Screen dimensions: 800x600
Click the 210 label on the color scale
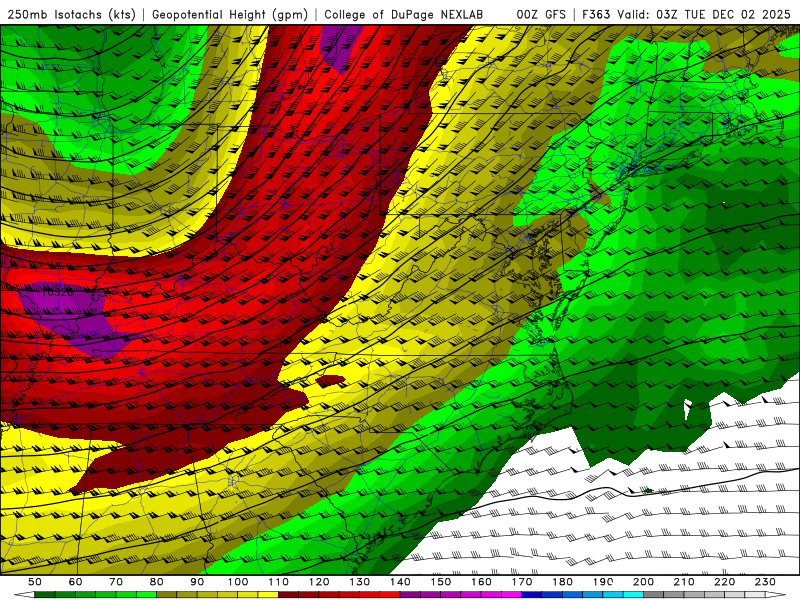pyautogui.click(x=684, y=582)
